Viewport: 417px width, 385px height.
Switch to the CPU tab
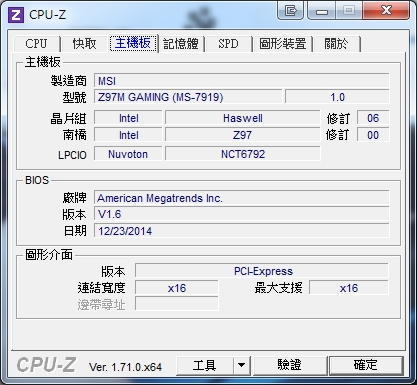(36, 44)
